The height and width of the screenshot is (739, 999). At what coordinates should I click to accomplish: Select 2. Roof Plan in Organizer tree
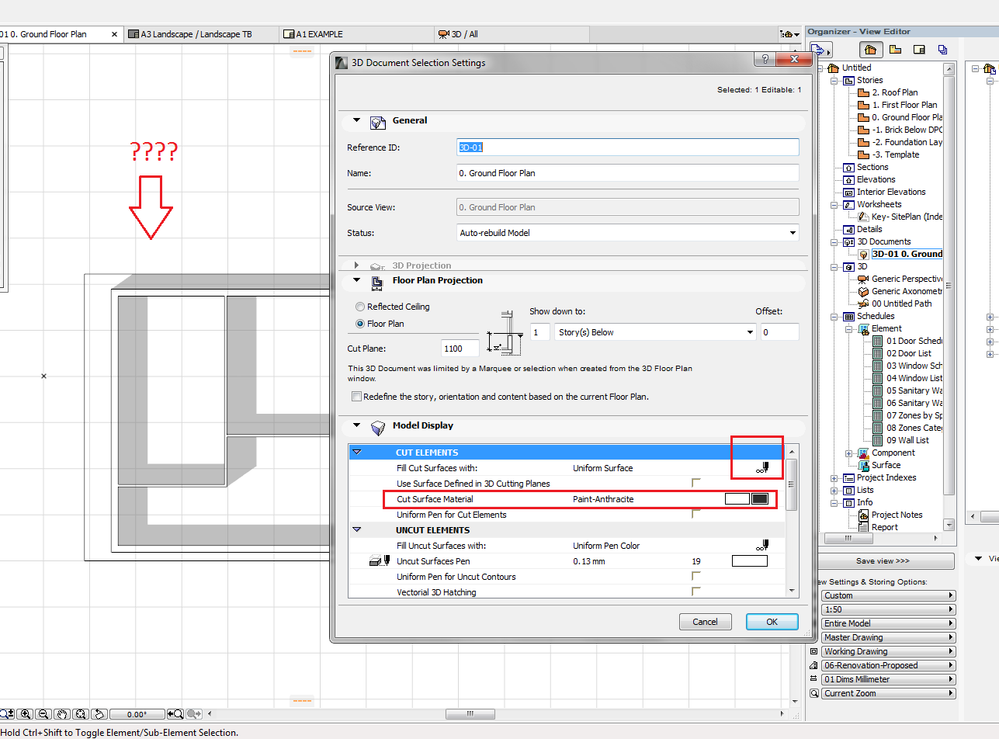pos(895,92)
